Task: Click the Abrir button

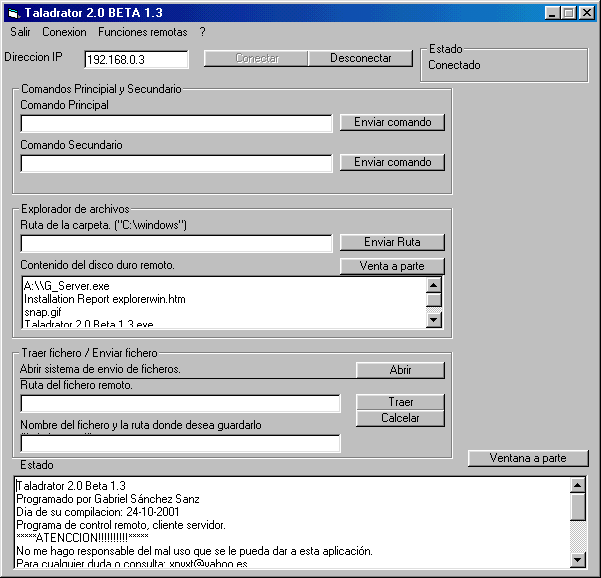Action: tap(400, 370)
